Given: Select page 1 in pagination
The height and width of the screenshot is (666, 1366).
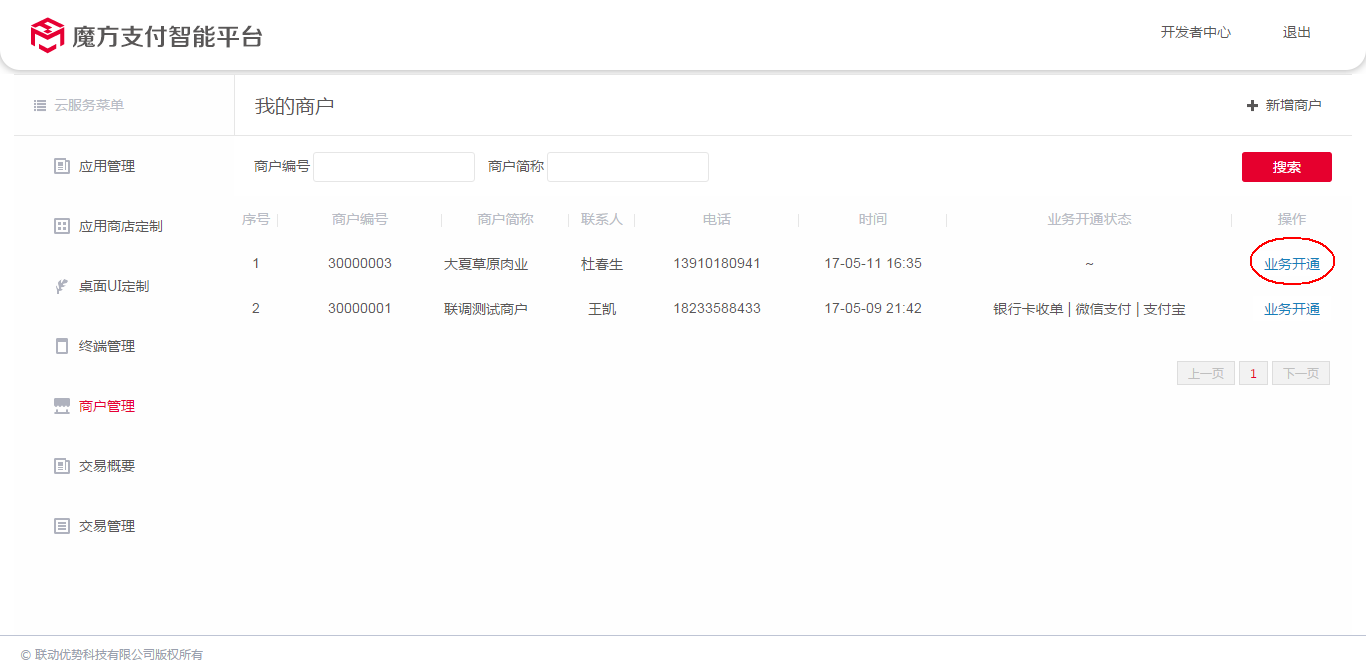Looking at the screenshot, I should [x=1253, y=373].
